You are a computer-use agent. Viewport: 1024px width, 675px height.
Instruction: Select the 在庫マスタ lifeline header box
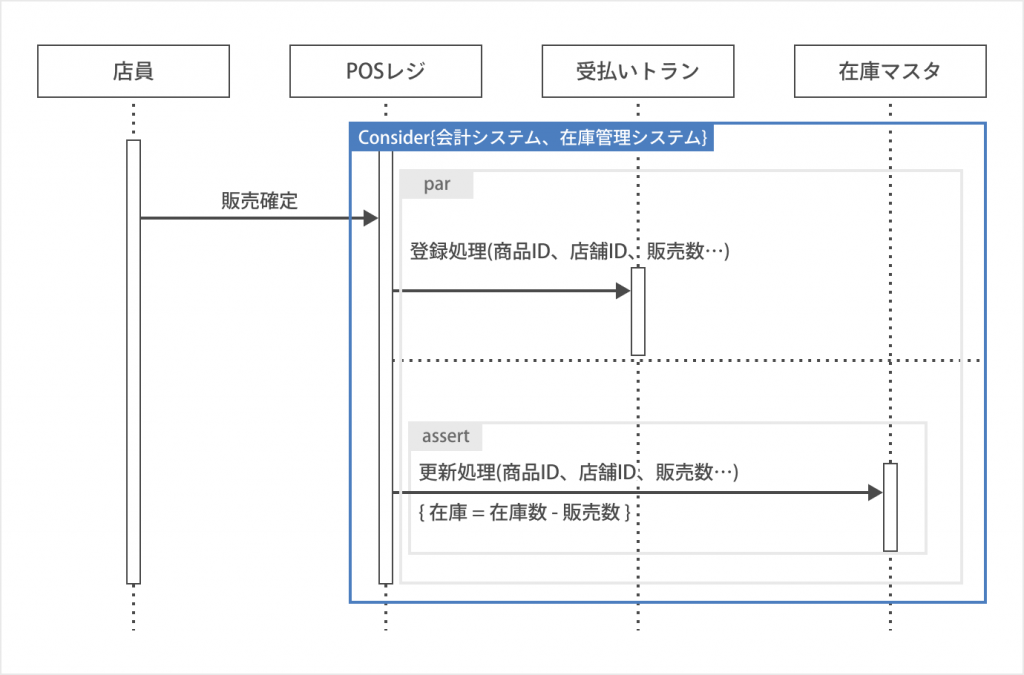(889, 72)
